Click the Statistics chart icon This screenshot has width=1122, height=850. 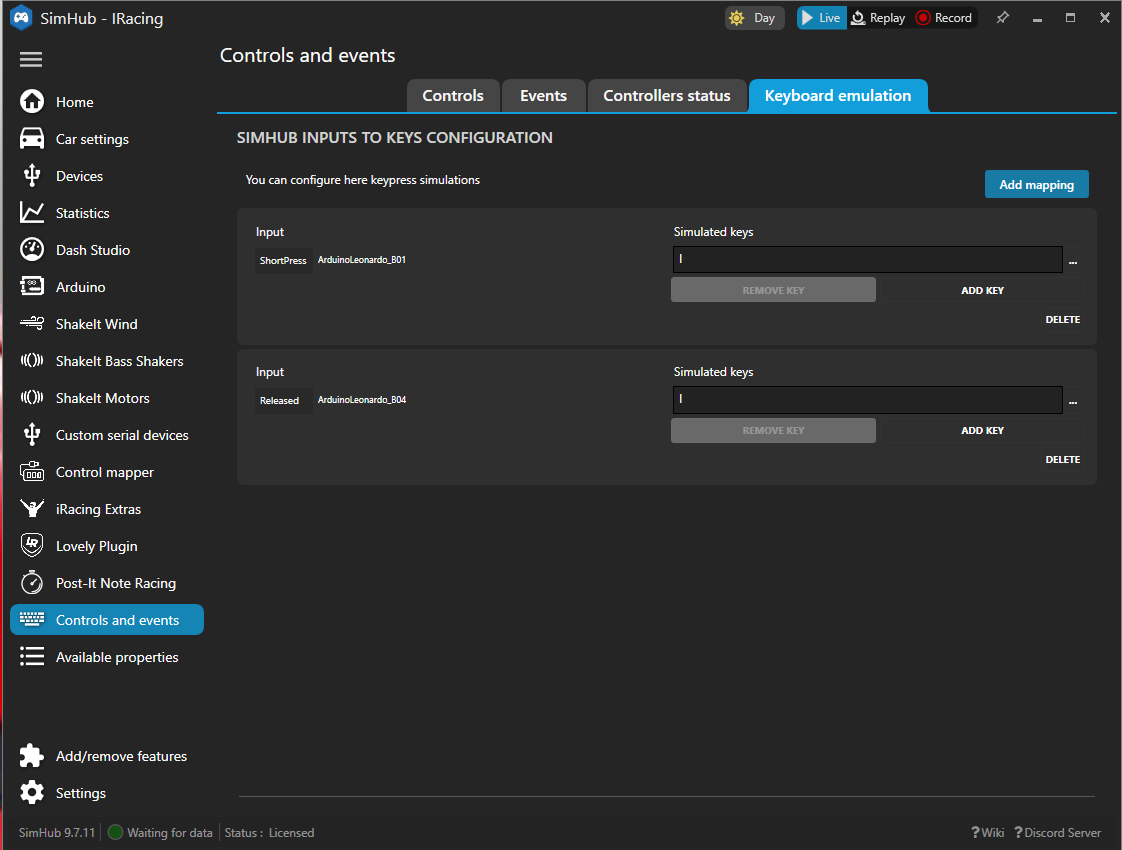pyautogui.click(x=31, y=212)
